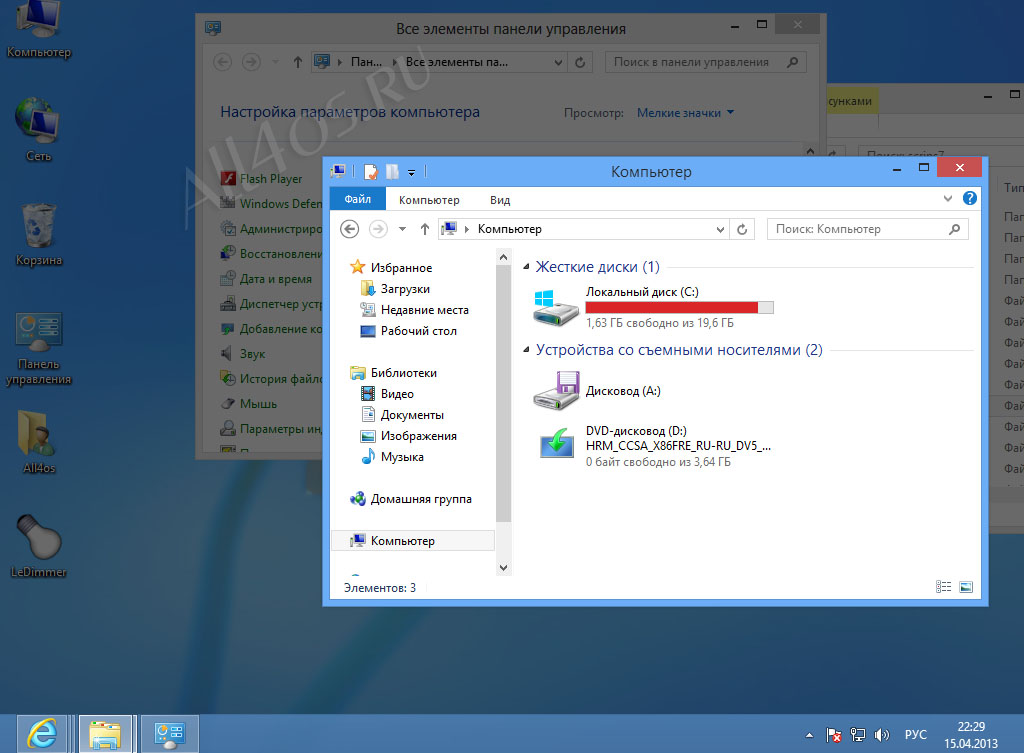Expand the ribbon with the chevron
This screenshot has width=1024, height=753.
(948, 199)
